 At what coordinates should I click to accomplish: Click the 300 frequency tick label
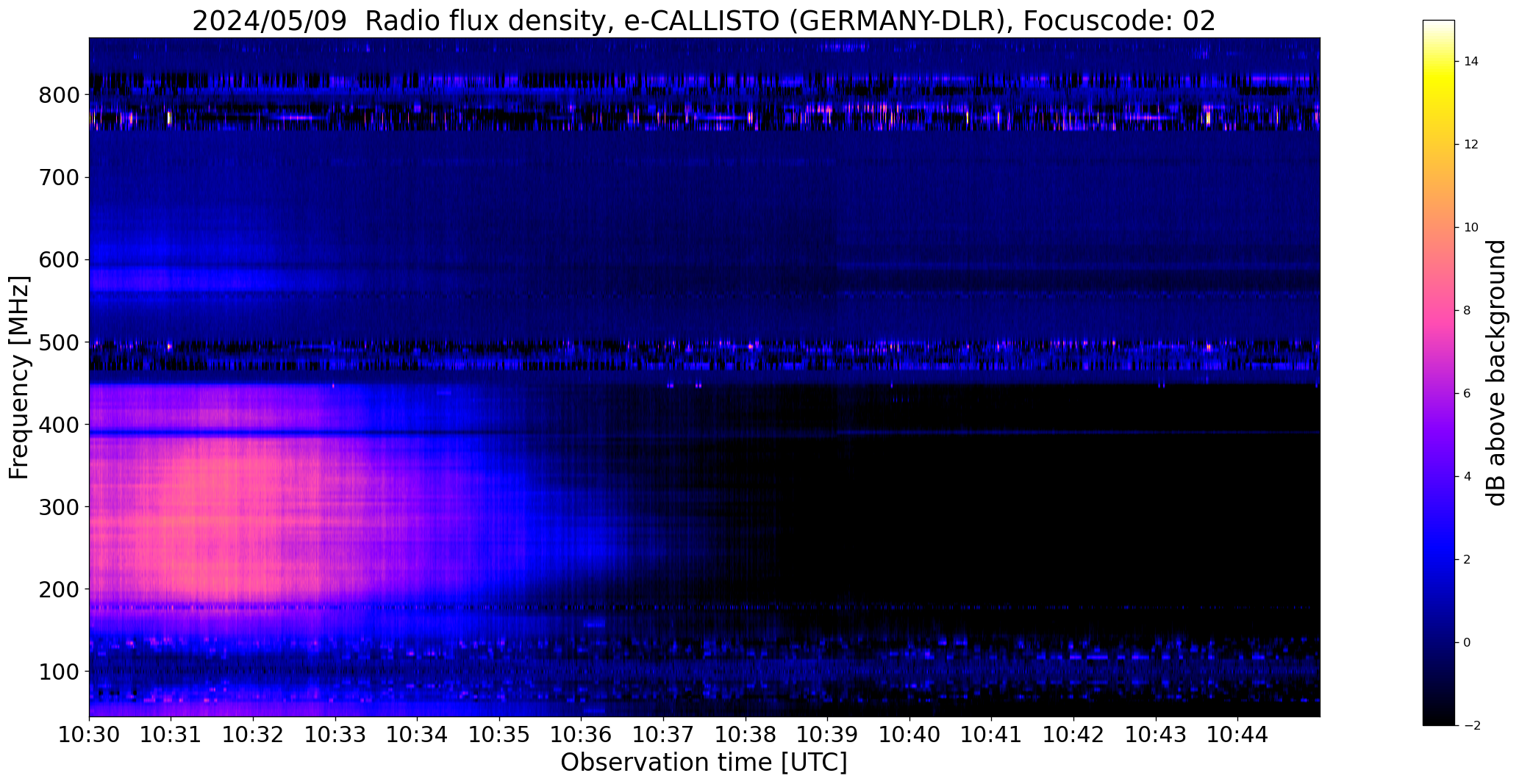[x=58, y=507]
